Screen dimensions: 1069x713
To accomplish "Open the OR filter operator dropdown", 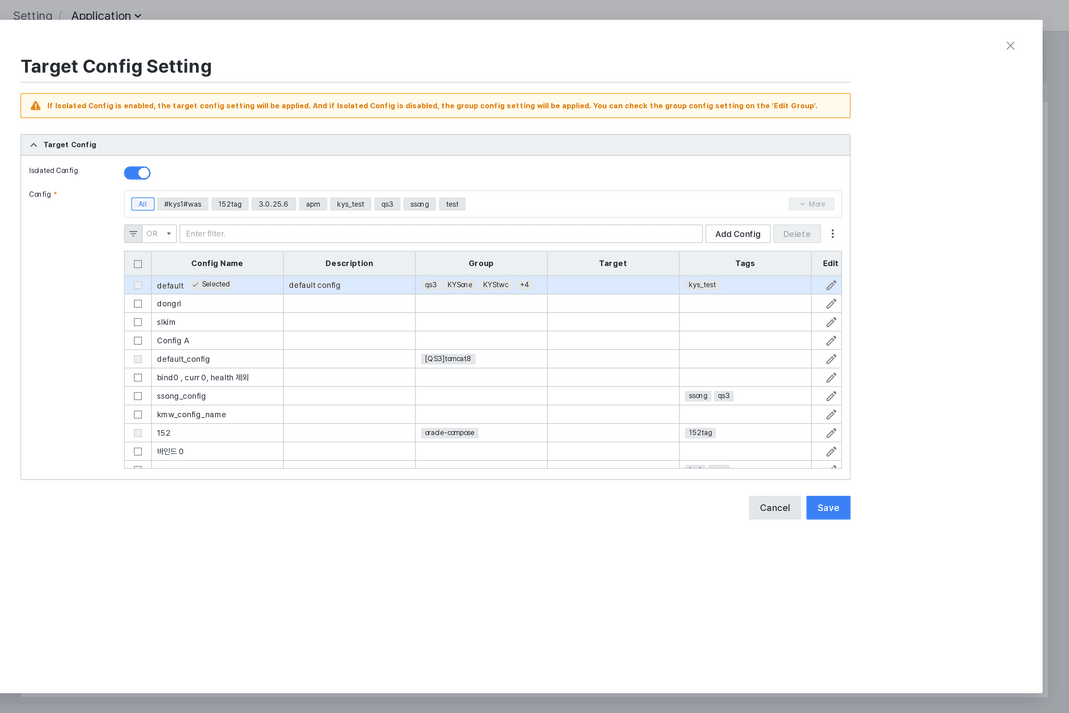I will coord(159,234).
